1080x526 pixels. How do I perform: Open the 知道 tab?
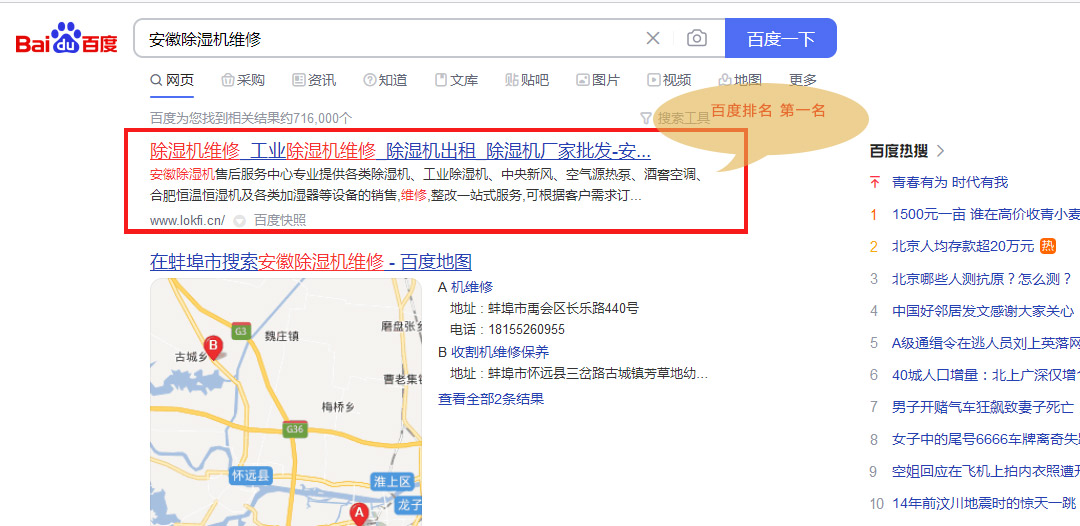pos(385,80)
